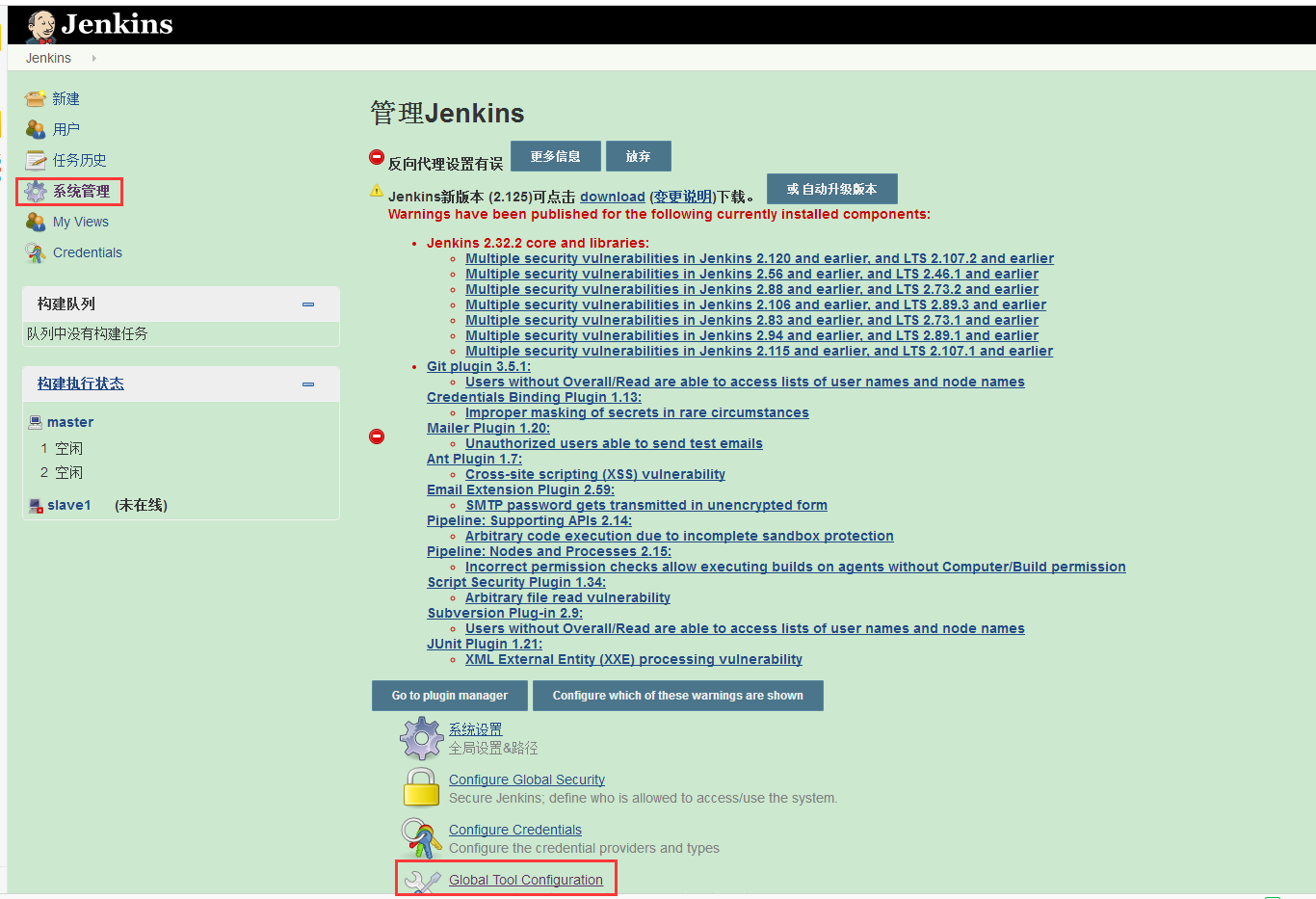Viewport: 1316px width, 899px height.
Task: Collapse the 构建执行状态 panel
Action: point(308,384)
